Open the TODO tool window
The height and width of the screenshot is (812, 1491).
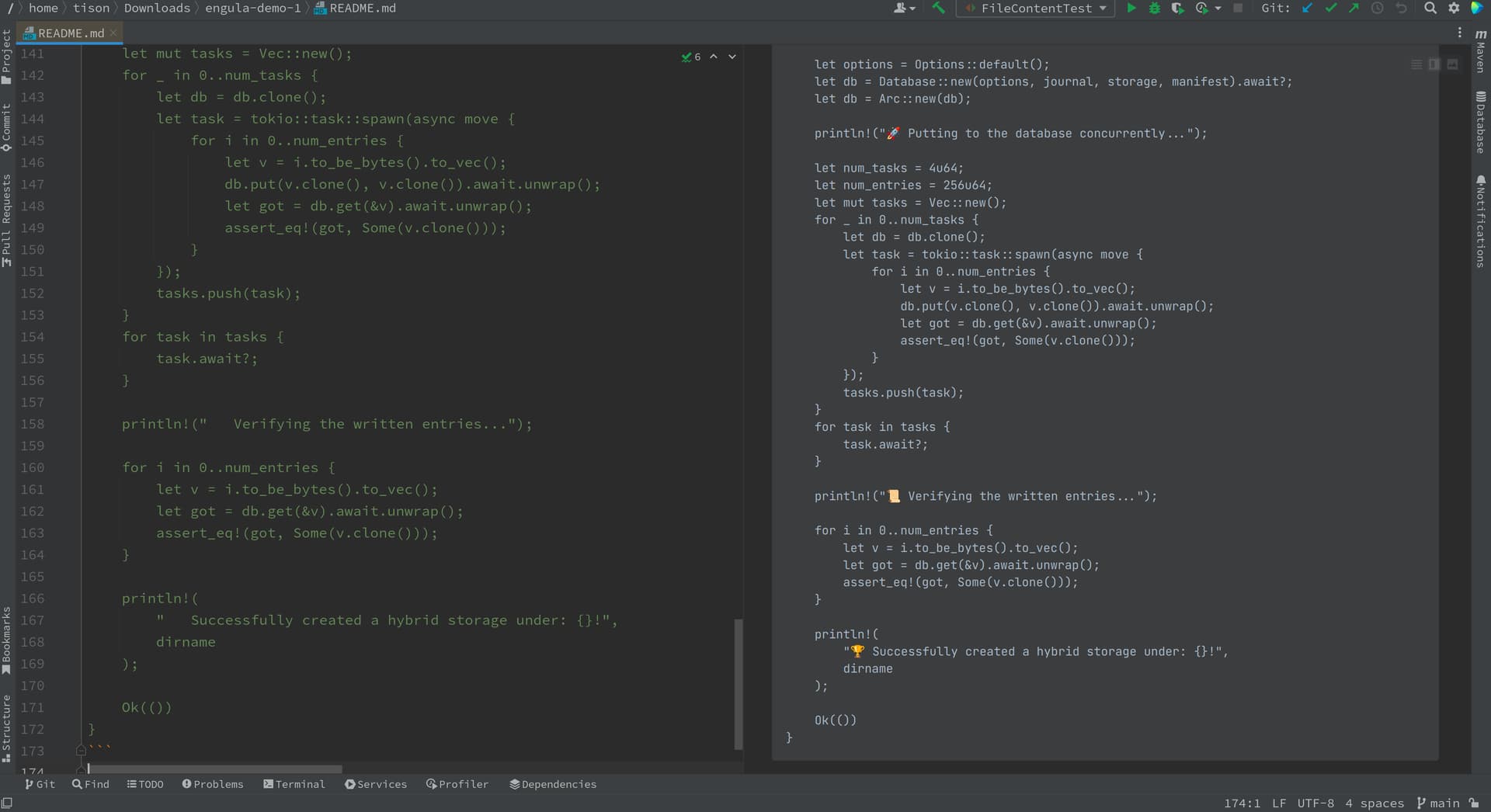point(145,784)
